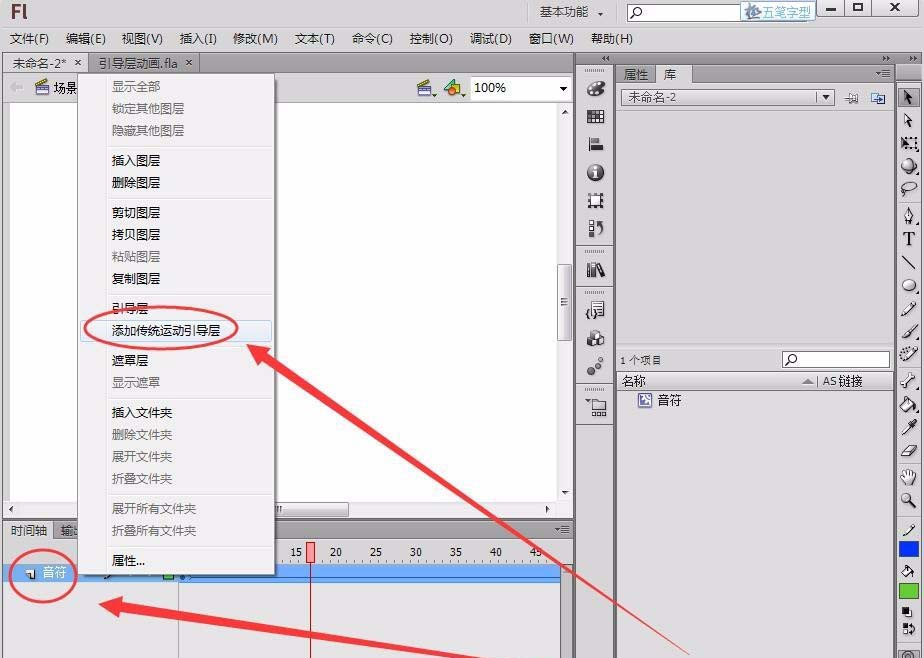Open the Project panel icon
This screenshot has height=658, width=924.
[x=595, y=407]
